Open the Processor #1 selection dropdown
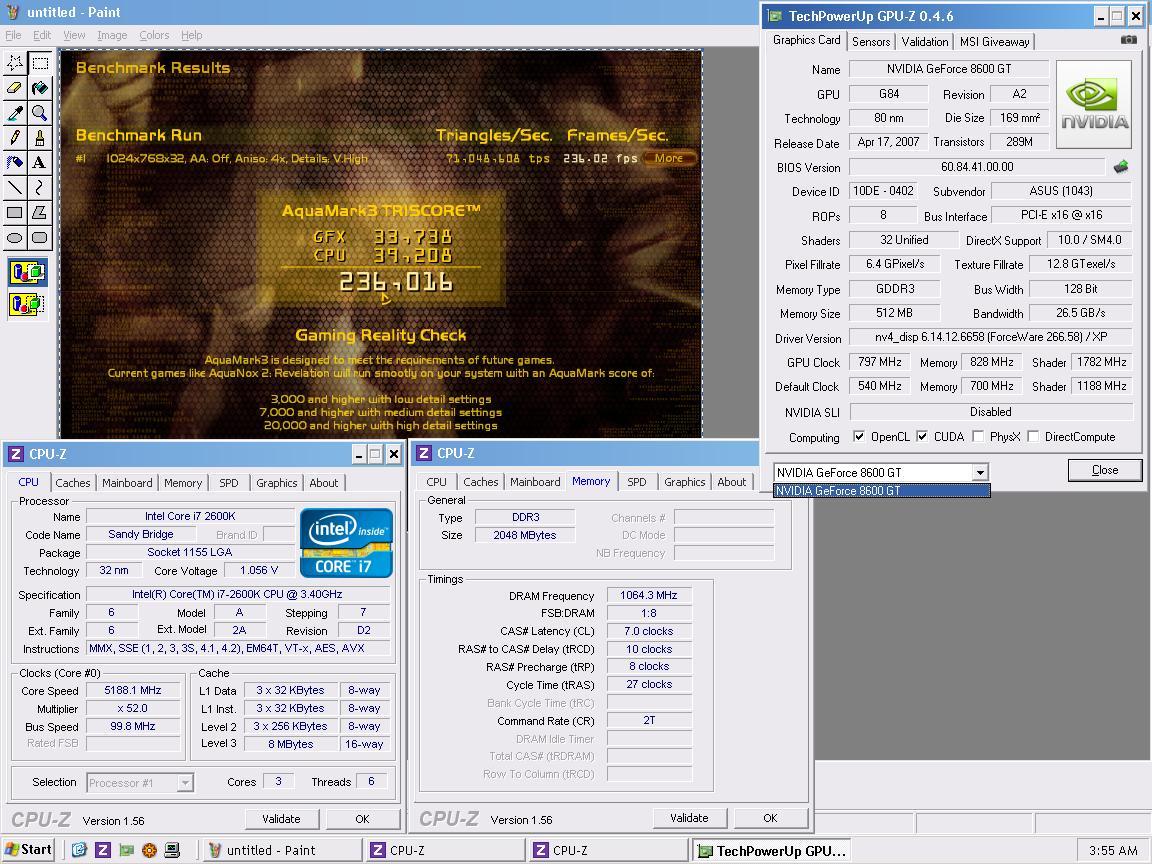The image size is (1152, 864). click(x=185, y=783)
